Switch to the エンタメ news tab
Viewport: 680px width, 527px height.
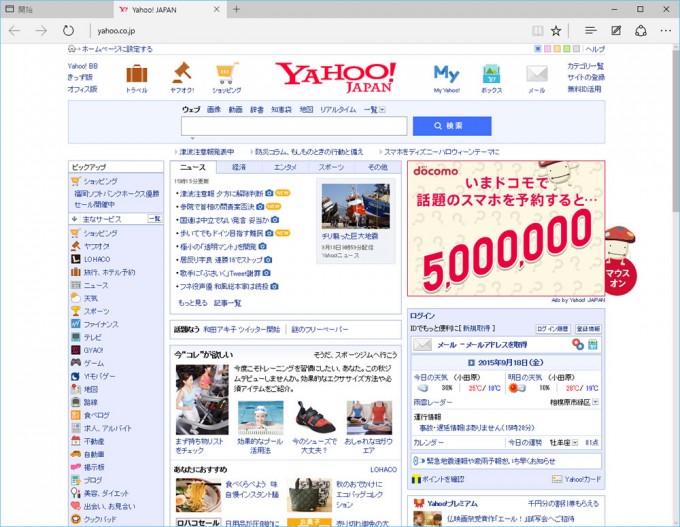(285, 167)
